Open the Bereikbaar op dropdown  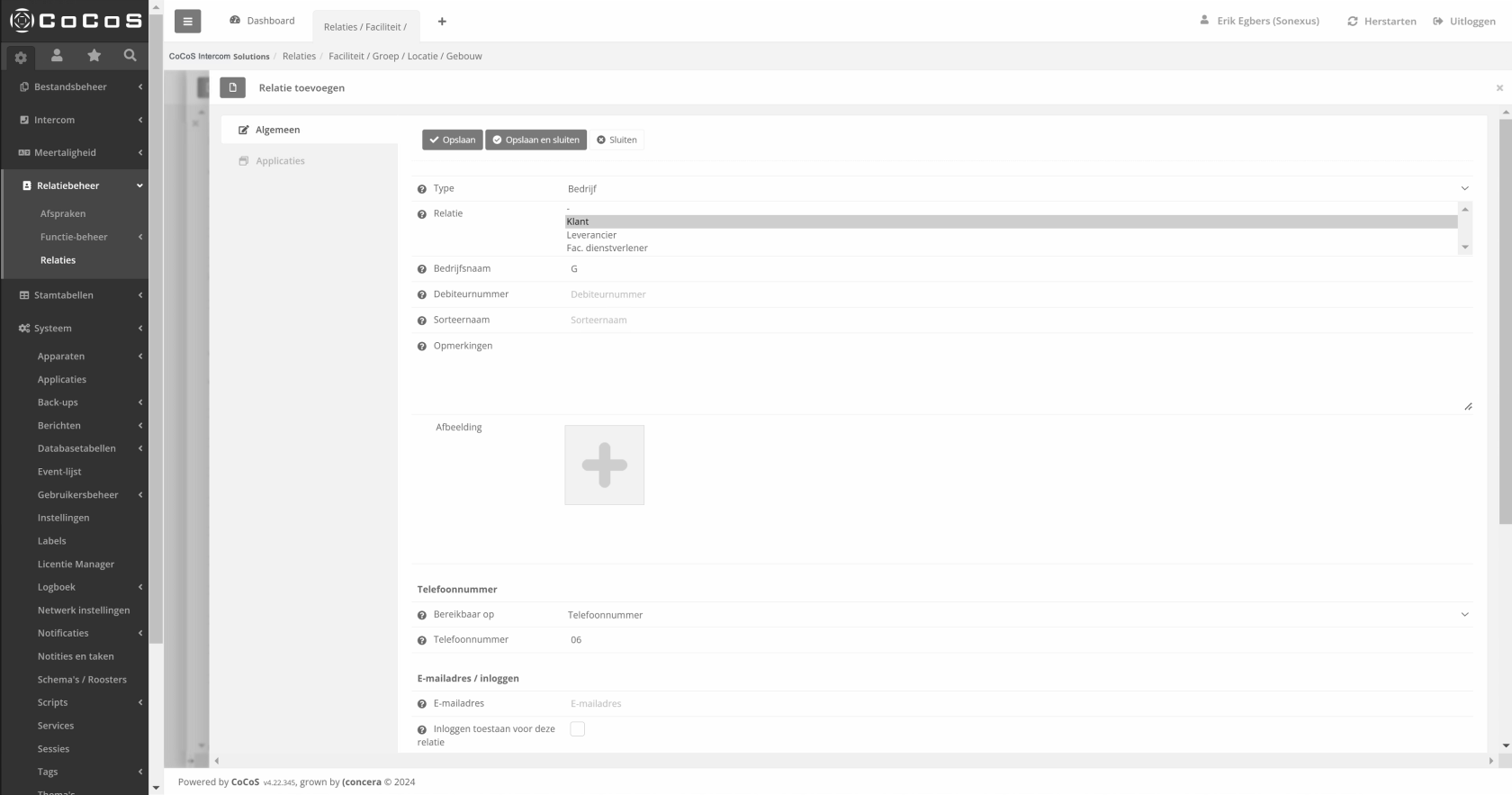click(1017, 615)
